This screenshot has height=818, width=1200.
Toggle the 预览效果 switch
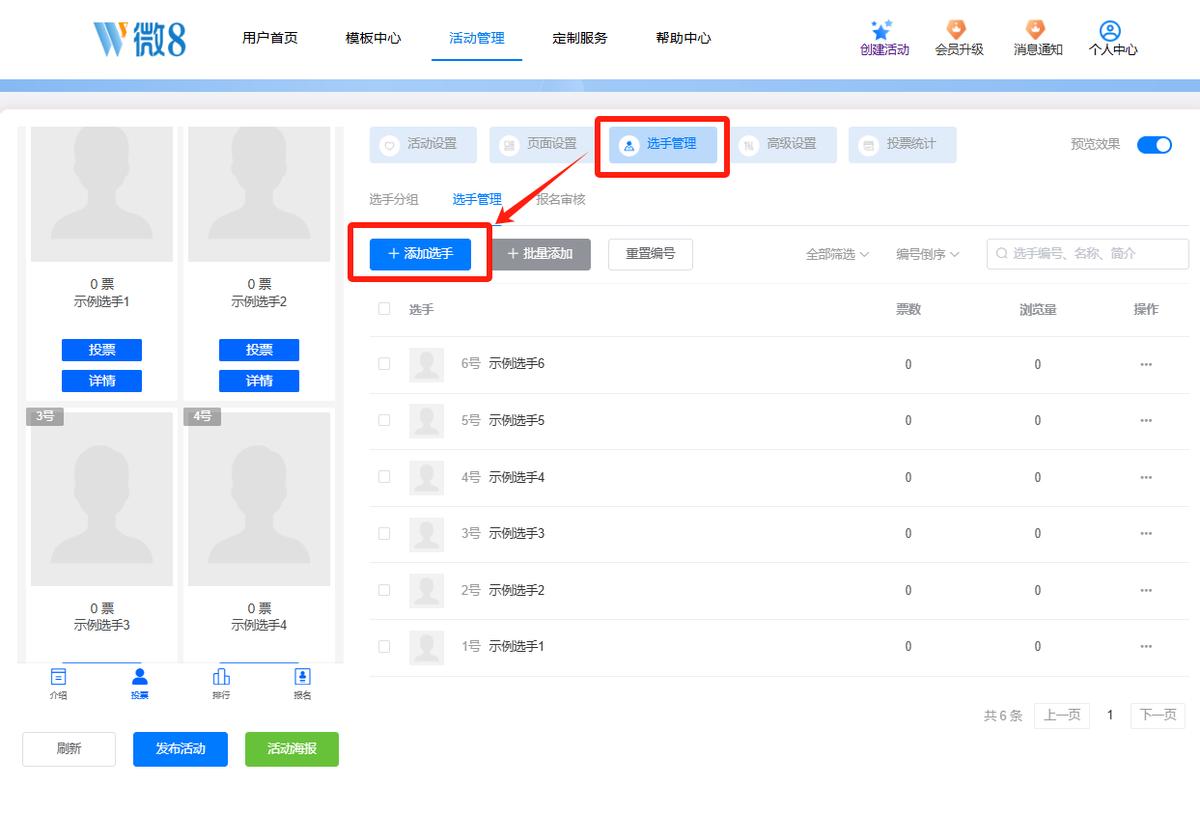tap(1154, 145)
